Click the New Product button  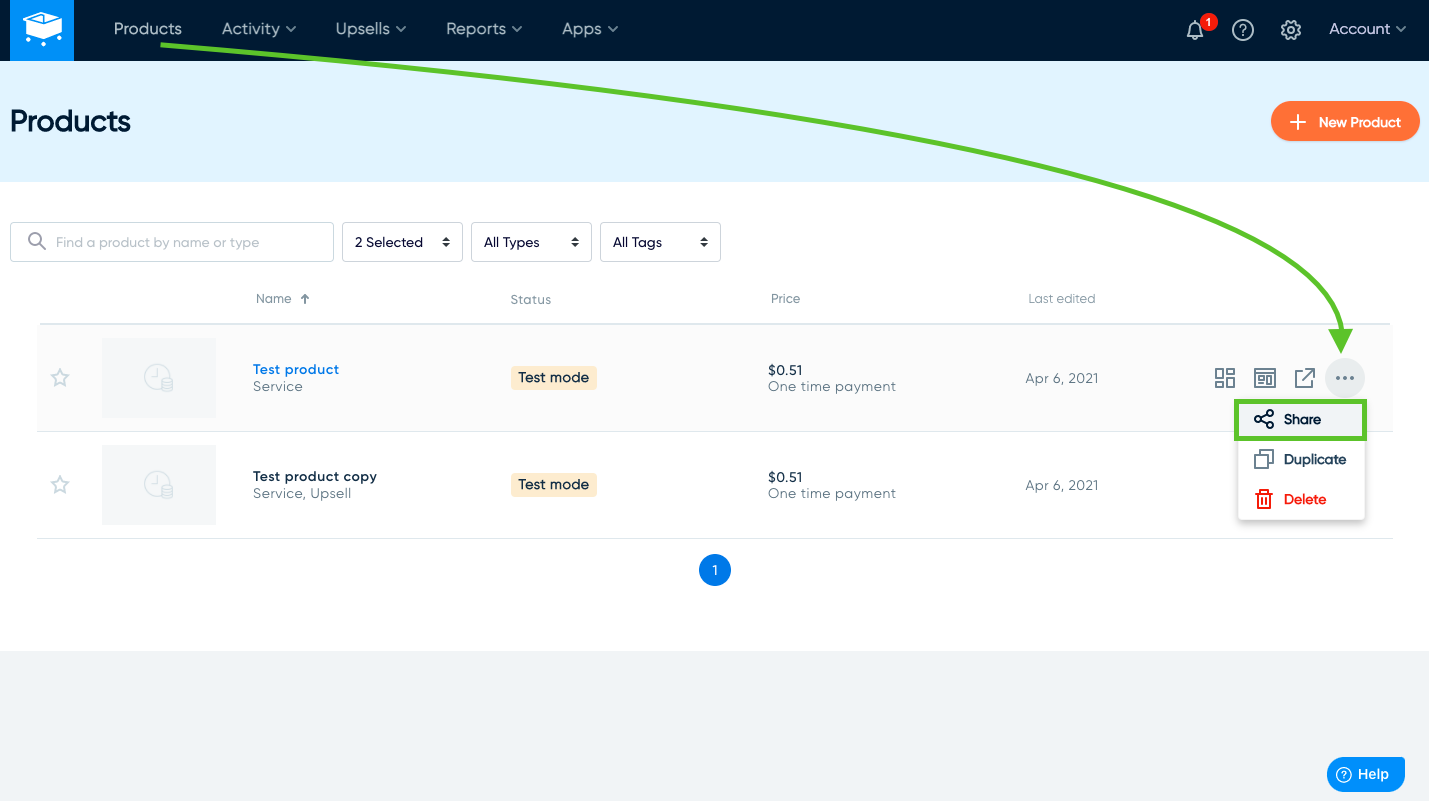(x=1345, y=122)
